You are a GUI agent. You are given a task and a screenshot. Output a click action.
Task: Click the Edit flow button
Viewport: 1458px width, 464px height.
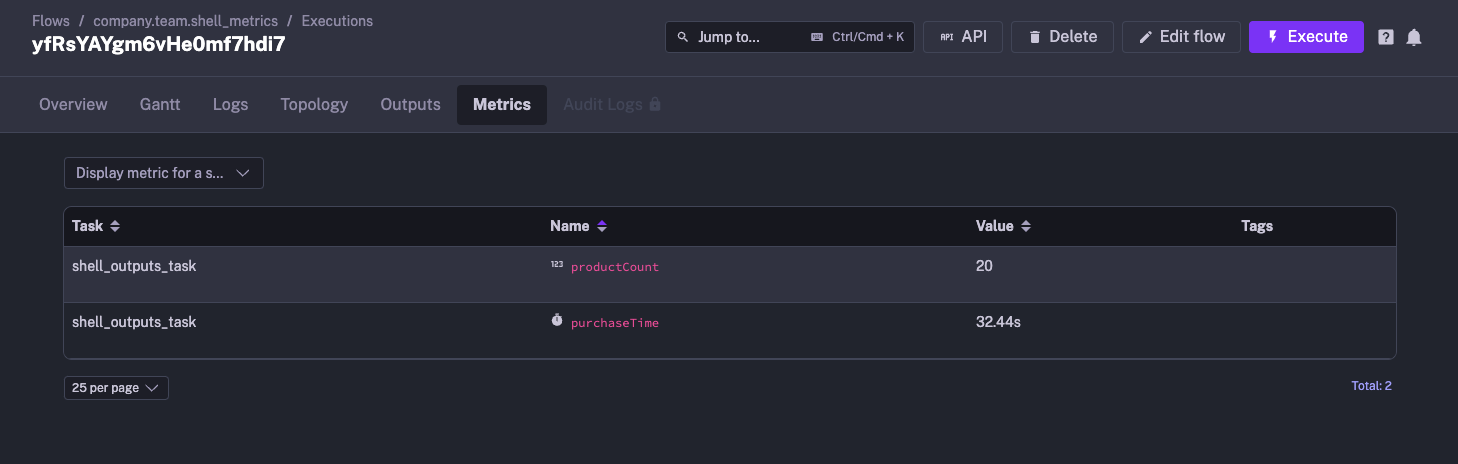coord(1181,37)
